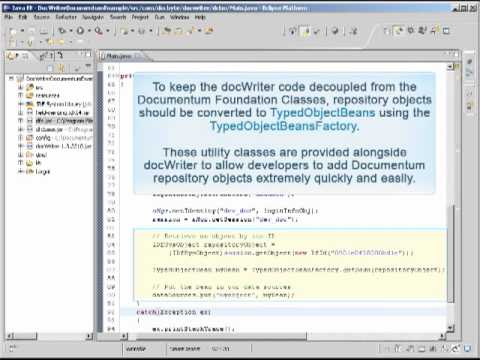Click the Search flashlight toolbar icon
The height and width of the screenshot is (360, 480).
(191, 31)
